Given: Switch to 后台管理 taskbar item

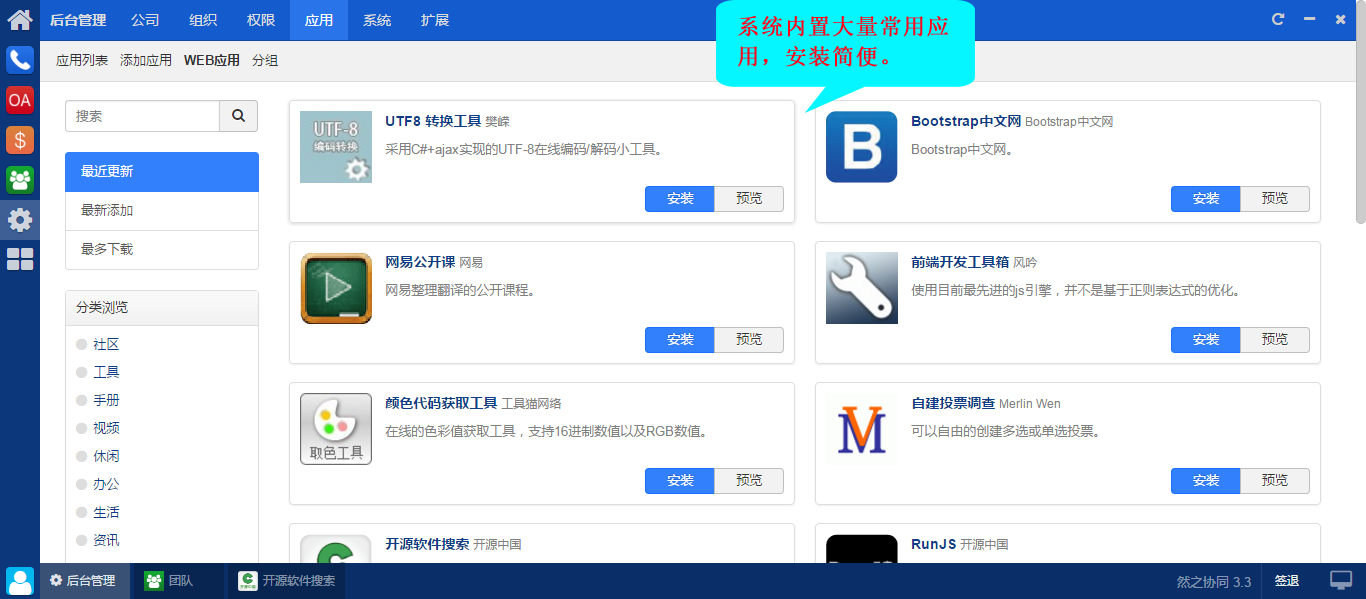Looking at the screenshot, I should 85,581.
